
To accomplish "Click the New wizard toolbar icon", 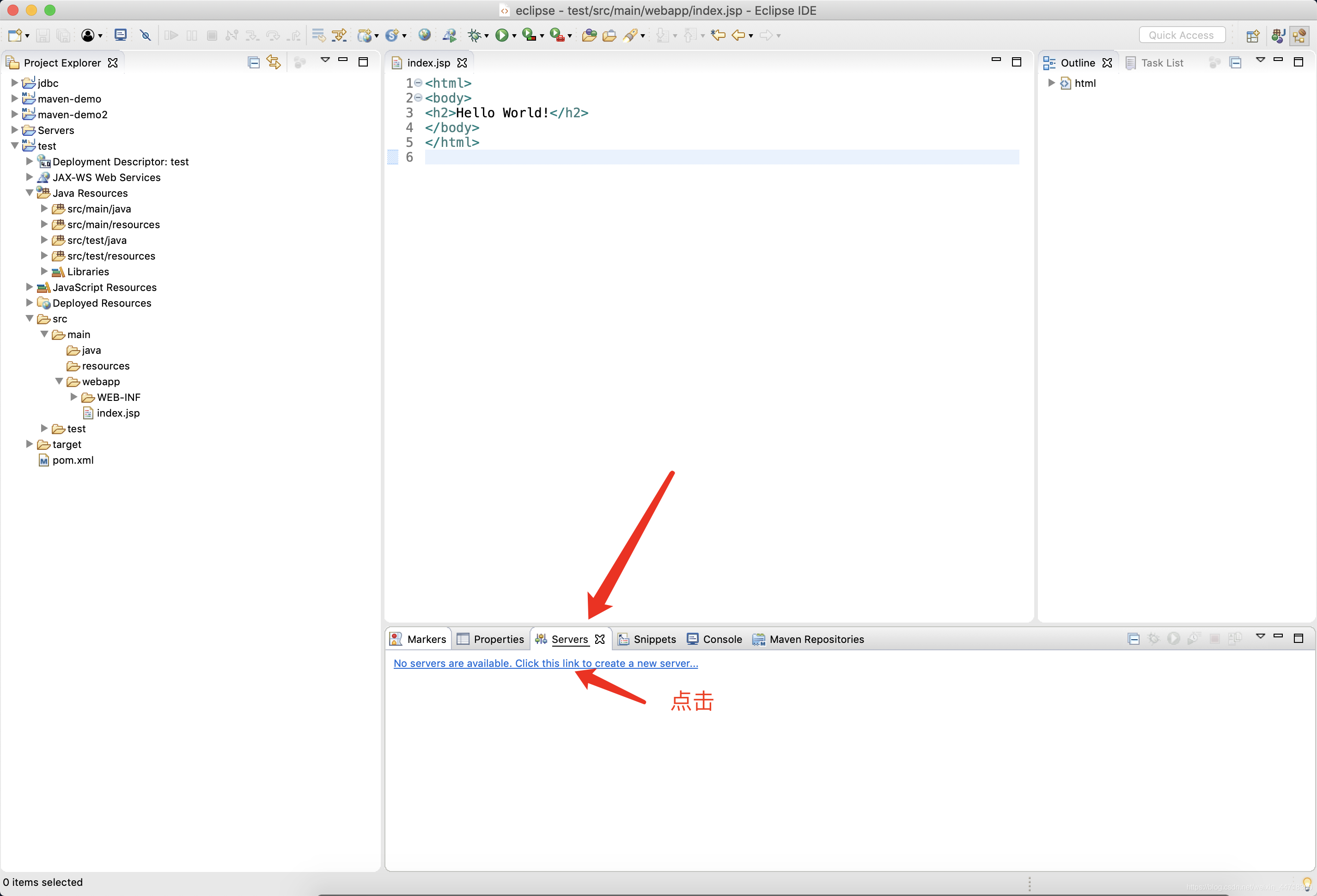I will (15, 35).
